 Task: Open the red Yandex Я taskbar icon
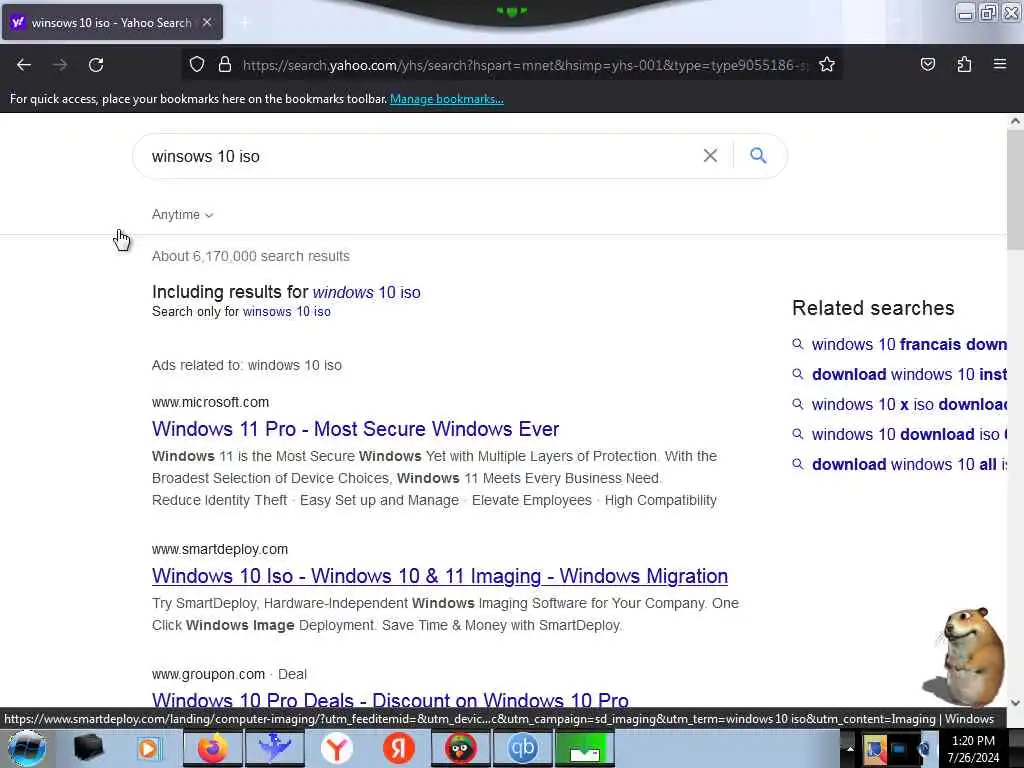click(x=398, y=748)
